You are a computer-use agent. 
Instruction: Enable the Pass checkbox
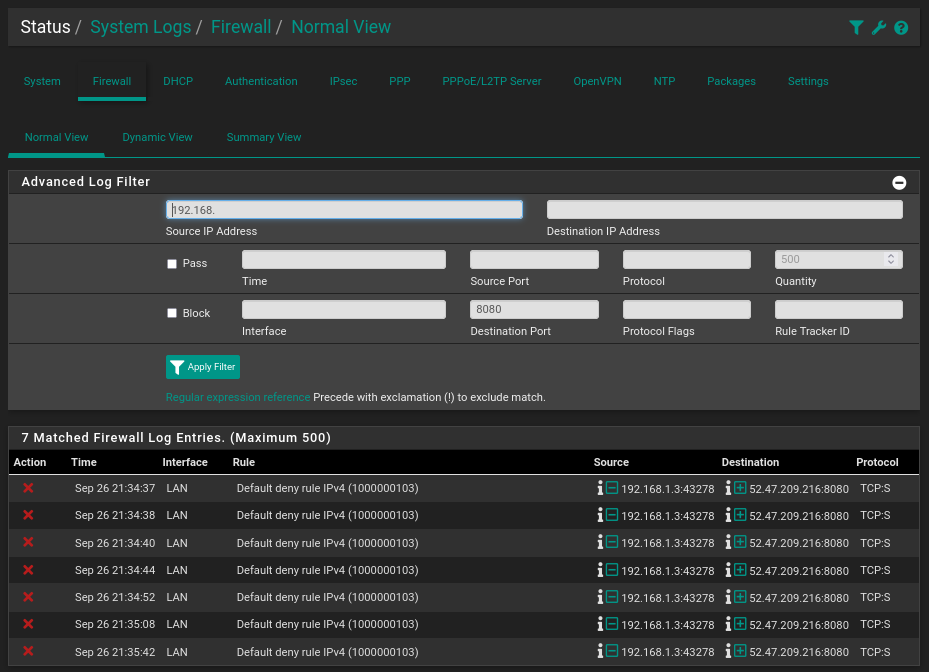[x=172, y=264]
